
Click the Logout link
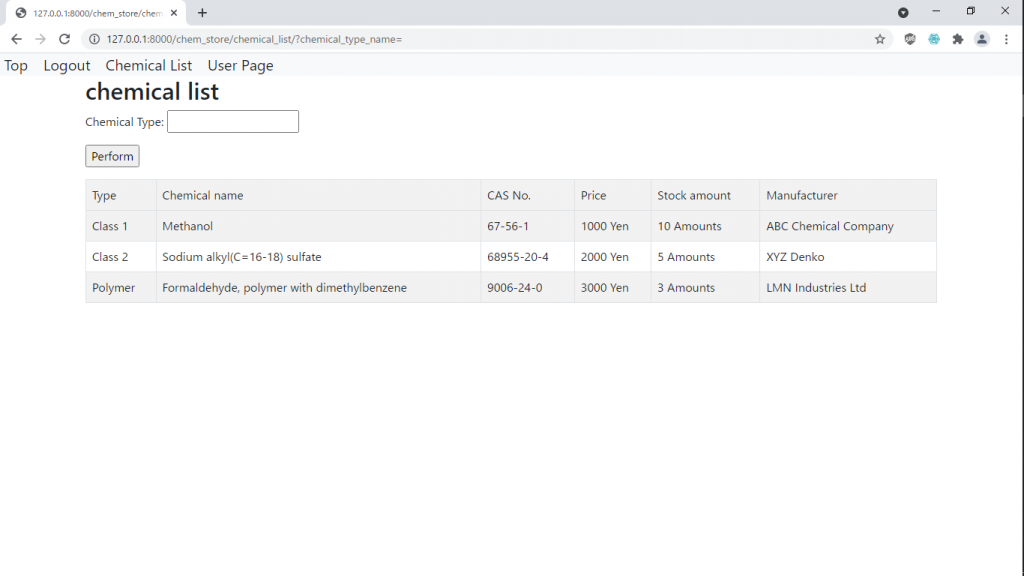click(x=67, y=66)
